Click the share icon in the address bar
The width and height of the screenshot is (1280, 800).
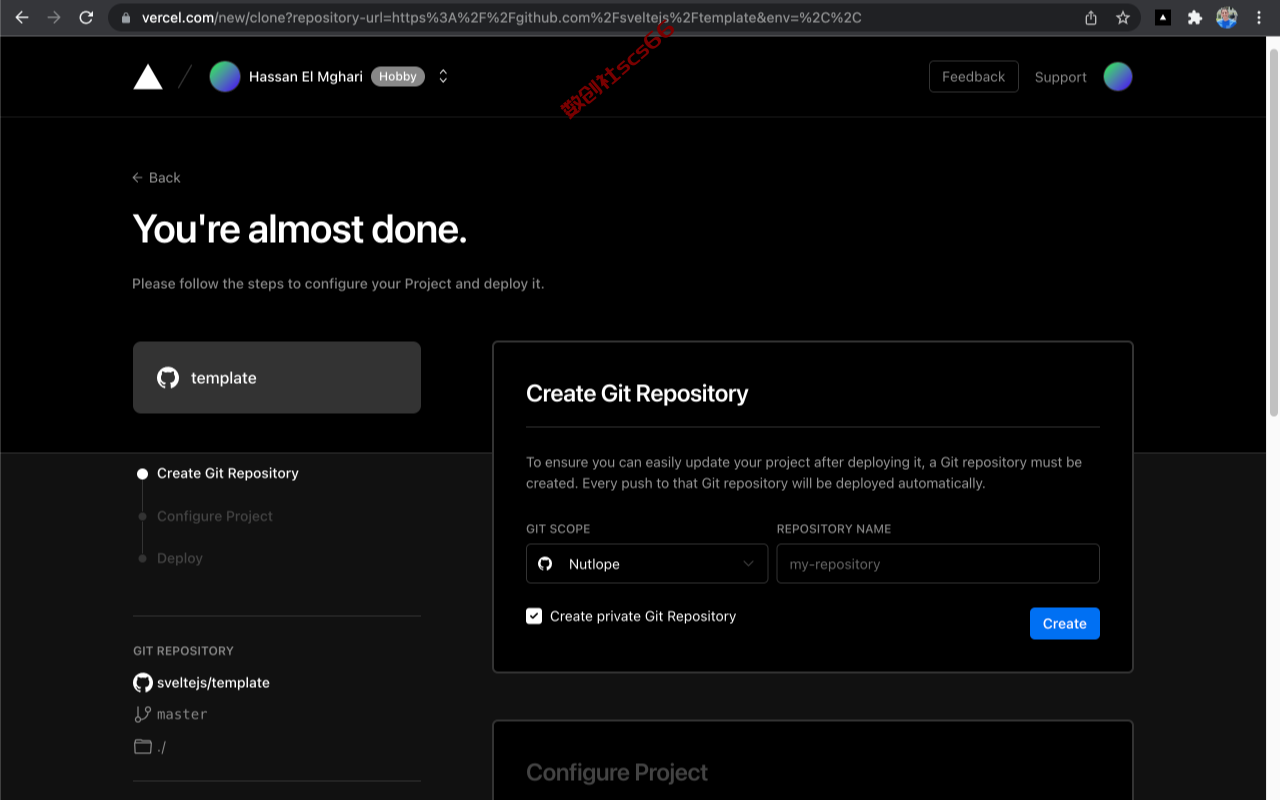tap(1091, 18)
